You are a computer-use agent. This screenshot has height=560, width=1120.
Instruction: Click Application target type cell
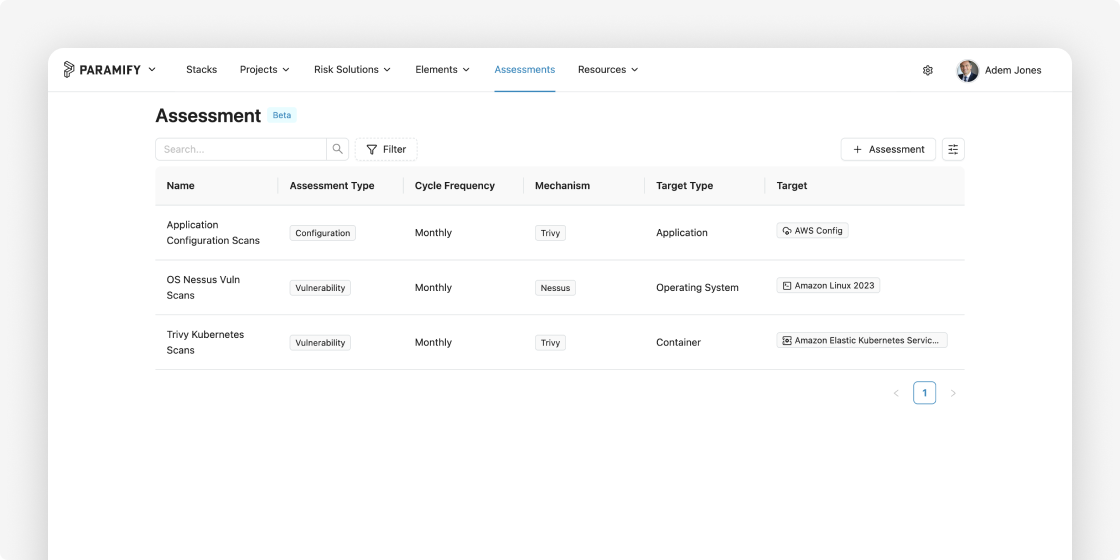682,233
